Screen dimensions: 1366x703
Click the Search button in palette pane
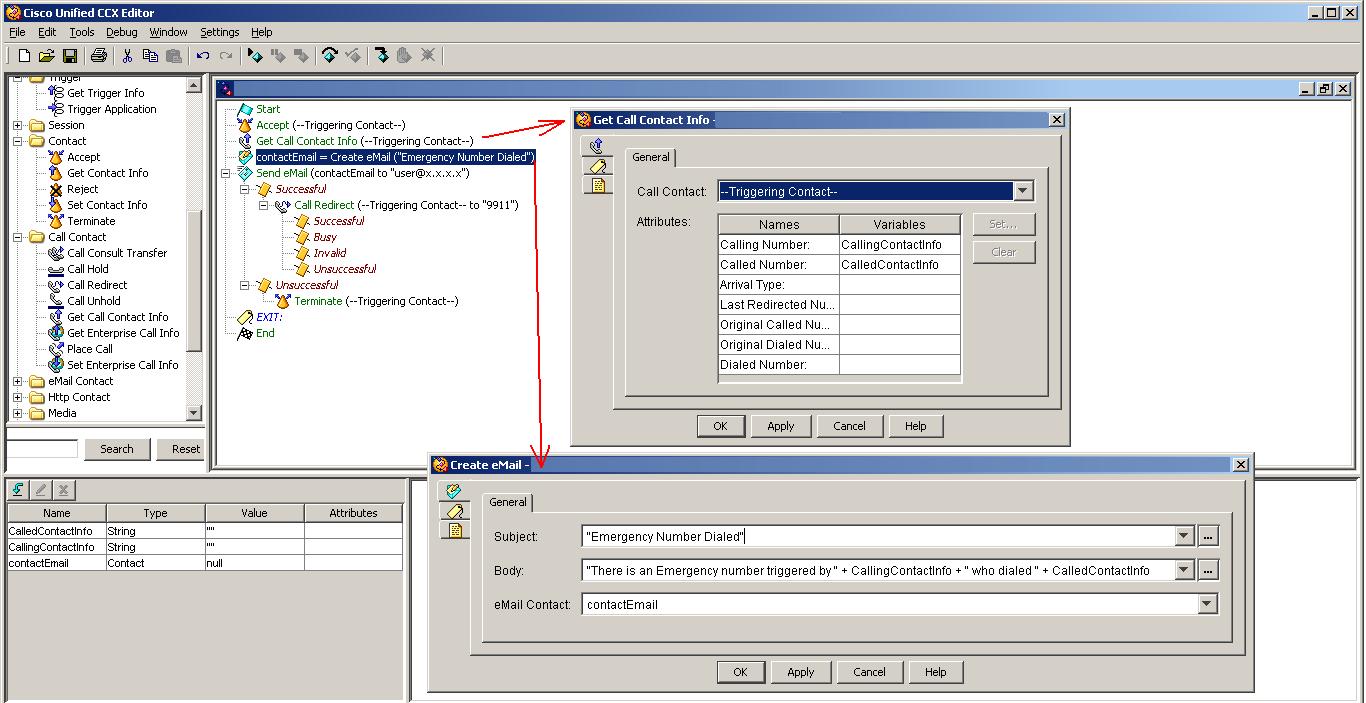pos(117,449)
